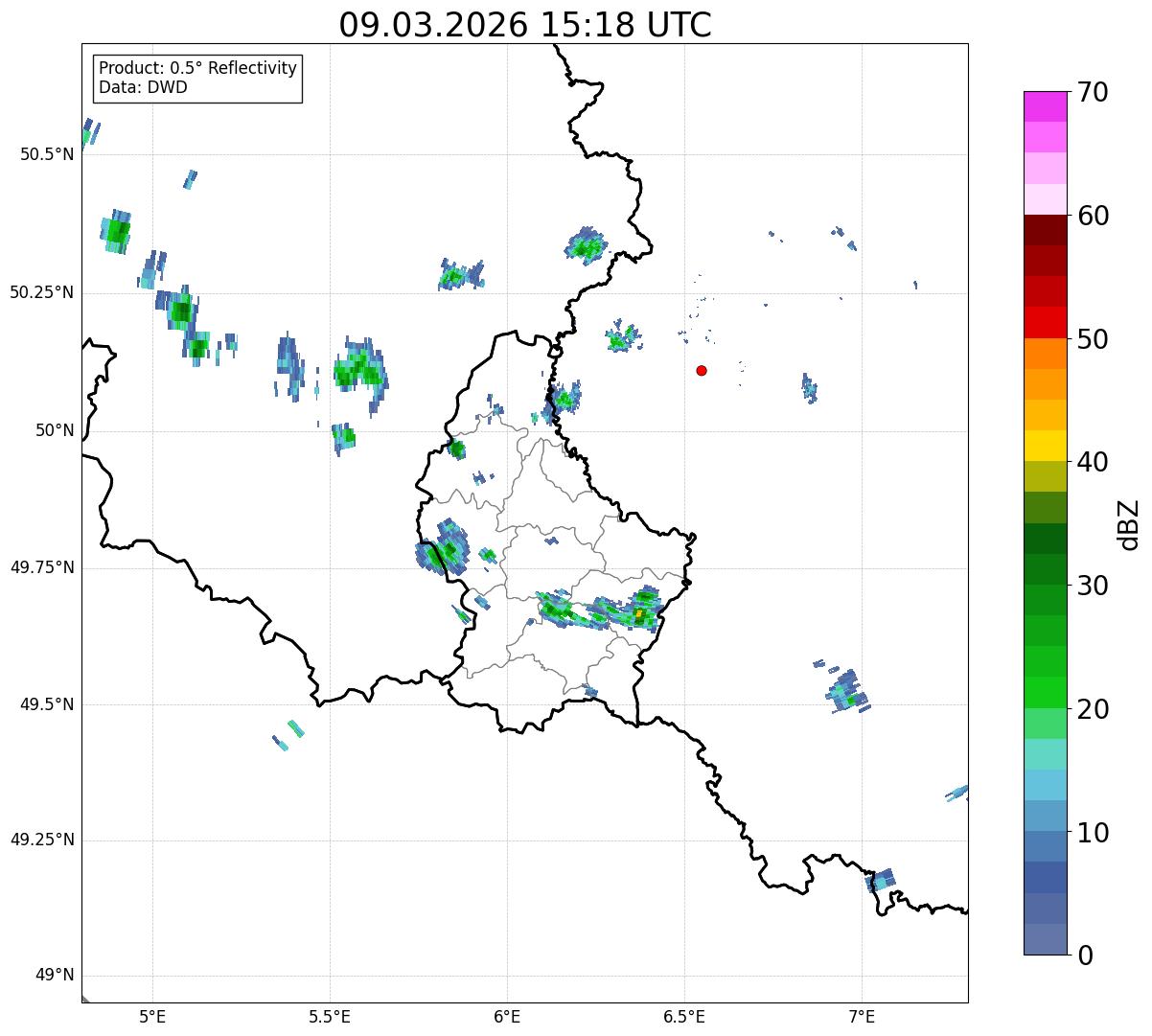Click the plot title showing 09.03.2026 15:18 UTC
Viewport: 1152px width, 1036px height.
click(525, 25)
